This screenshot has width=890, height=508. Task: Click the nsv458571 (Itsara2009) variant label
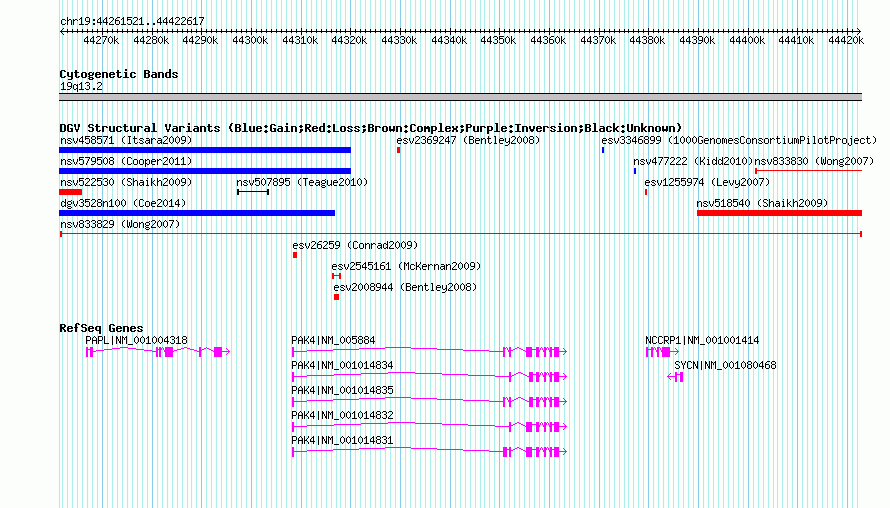pyautogui.click(x=126, y=140)
